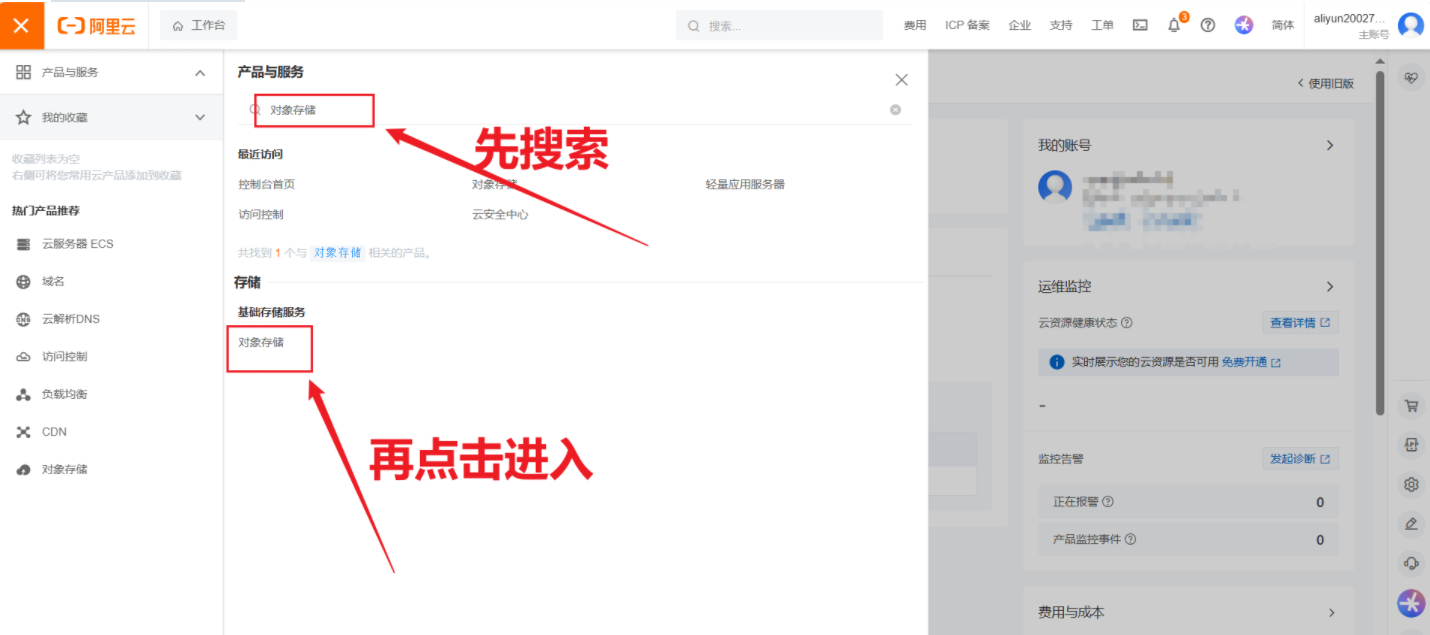The image size is (1430, 635).
Task: Show help for 云资源健康状态
Action: tap(1127, 323)
